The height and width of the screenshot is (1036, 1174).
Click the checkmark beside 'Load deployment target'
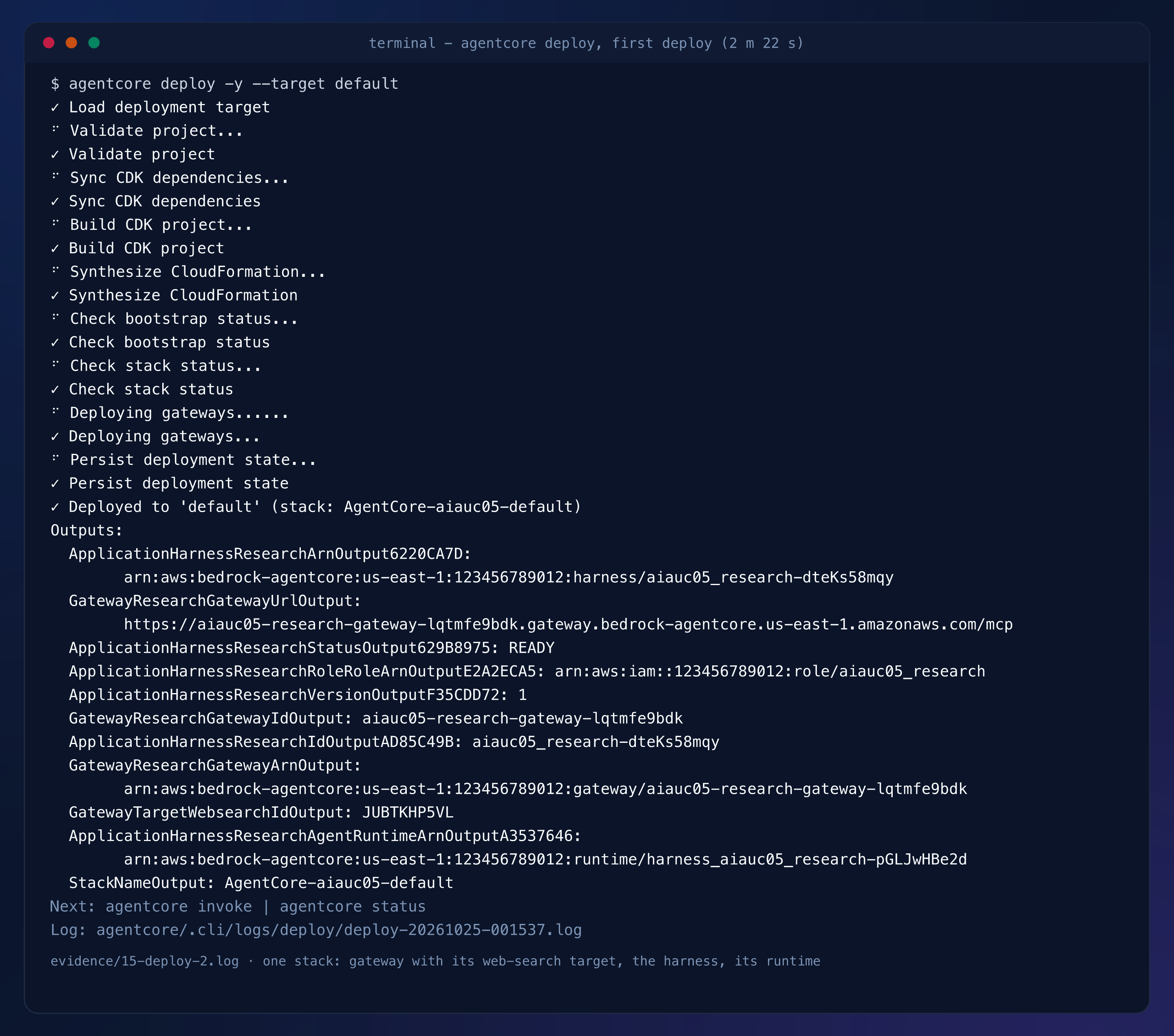55,108
